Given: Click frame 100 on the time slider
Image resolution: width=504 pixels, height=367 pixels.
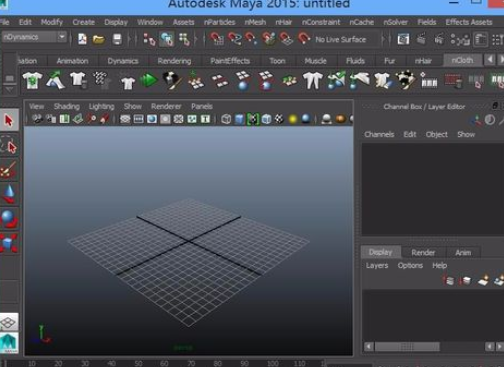Looking at the screenshot, I should point(273,363).
